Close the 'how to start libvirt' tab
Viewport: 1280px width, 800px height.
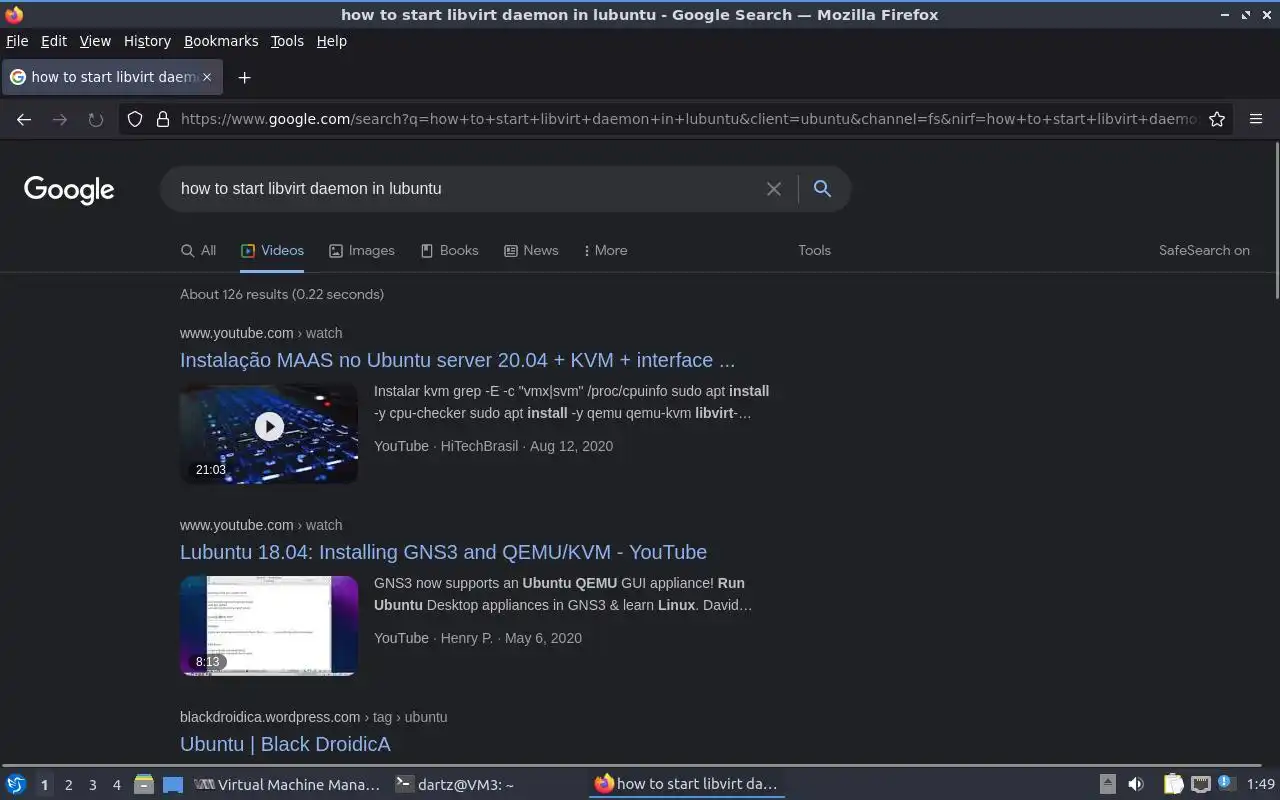point(207,77)
